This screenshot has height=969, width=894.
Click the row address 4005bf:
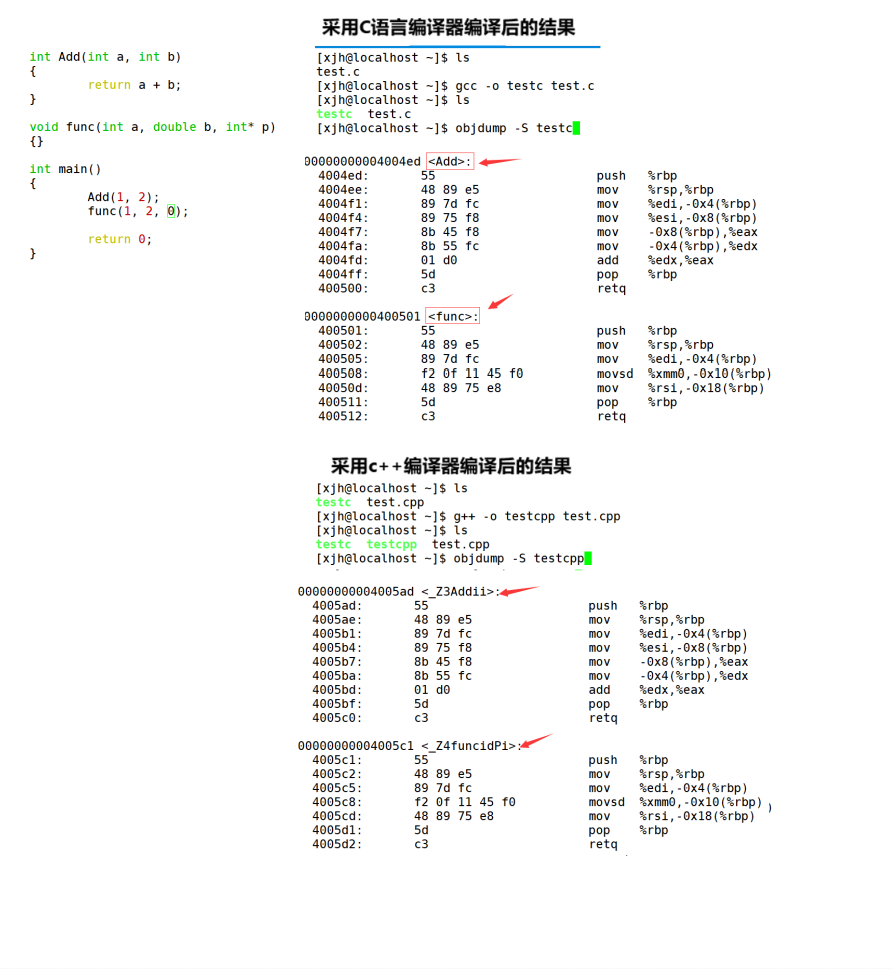[337, 704]
